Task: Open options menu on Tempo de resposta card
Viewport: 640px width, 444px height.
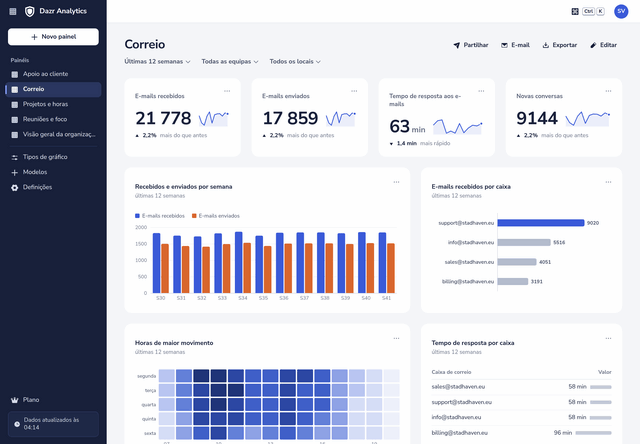Action: point(481,91)
